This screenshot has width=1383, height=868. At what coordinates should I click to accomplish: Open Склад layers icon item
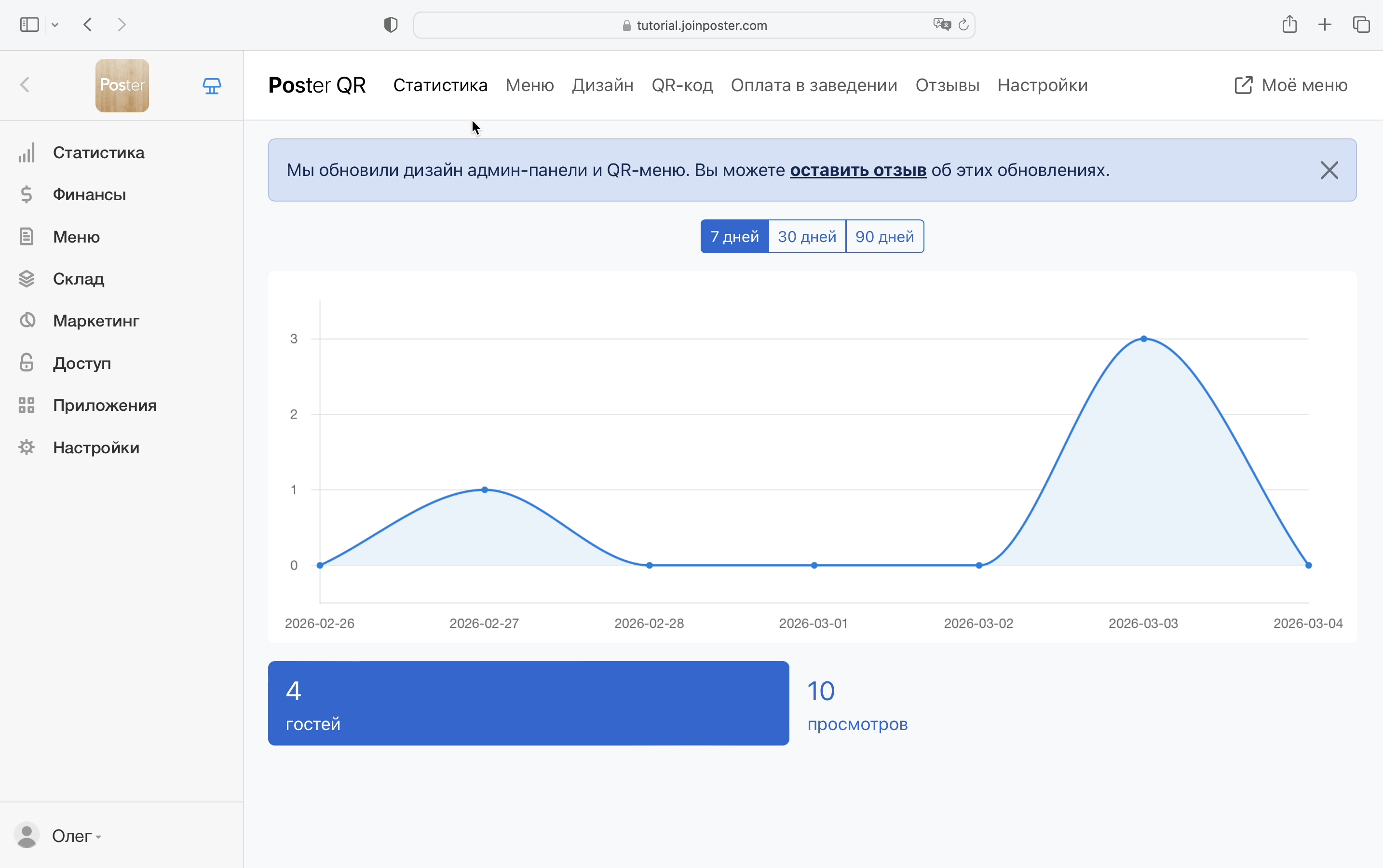(27, 279)
